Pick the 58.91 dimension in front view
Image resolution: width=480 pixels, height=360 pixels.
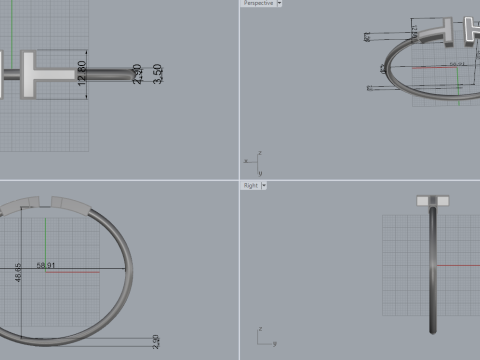coord(46,265)
